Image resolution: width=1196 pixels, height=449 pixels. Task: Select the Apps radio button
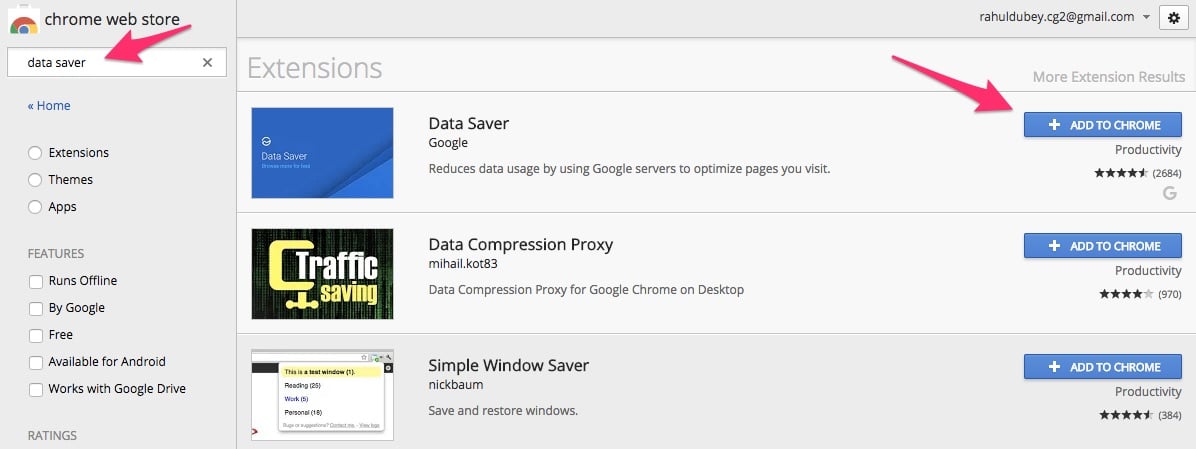point(35,207)
